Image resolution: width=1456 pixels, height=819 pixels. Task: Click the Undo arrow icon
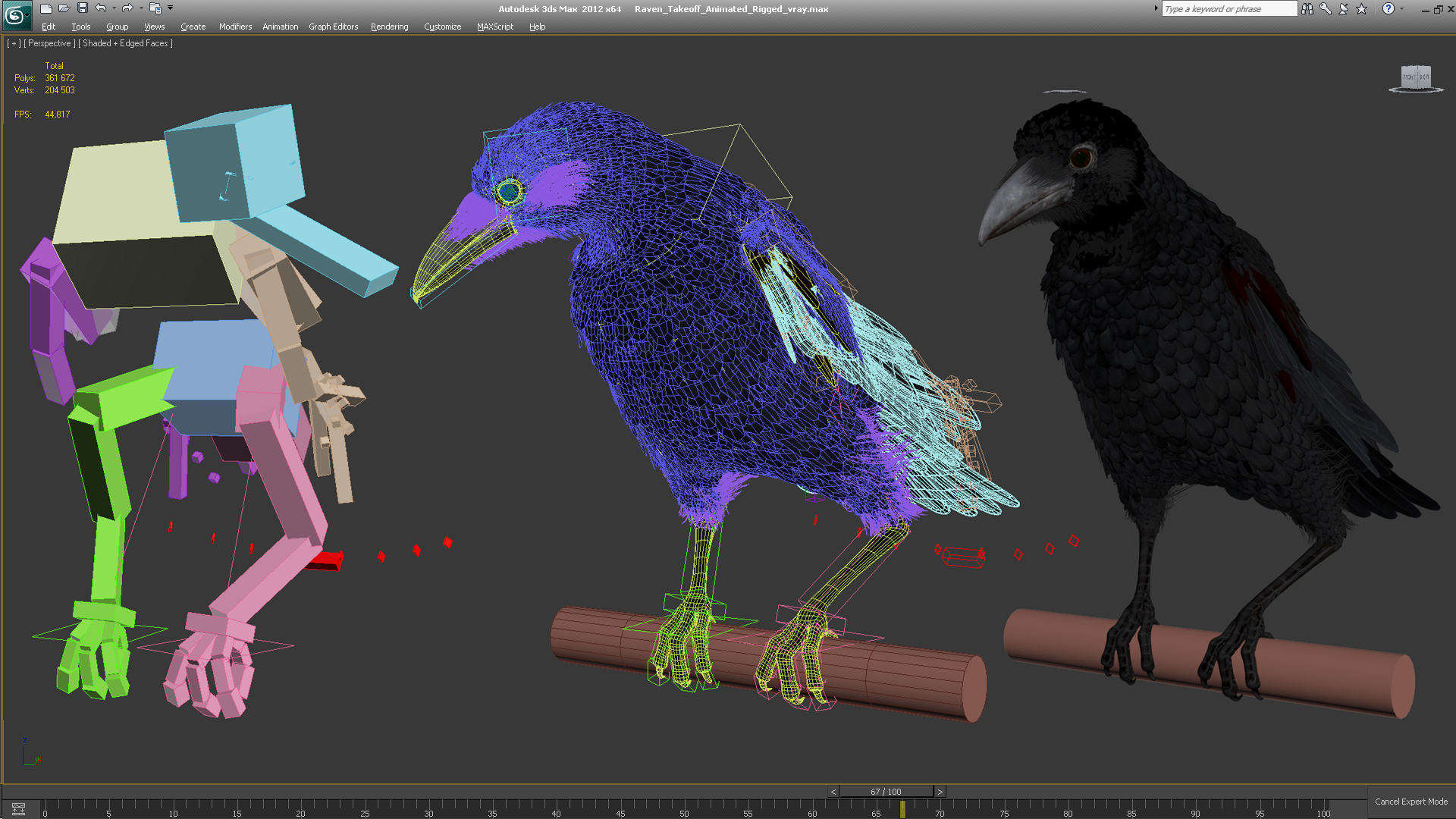(x=101, y=8)
